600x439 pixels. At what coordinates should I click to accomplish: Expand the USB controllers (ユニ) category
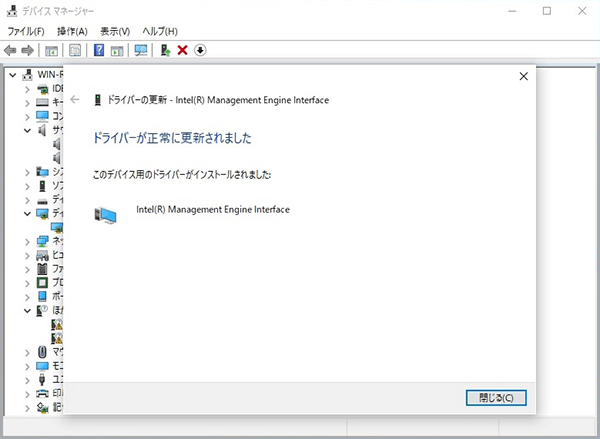(x=27, y=380)
